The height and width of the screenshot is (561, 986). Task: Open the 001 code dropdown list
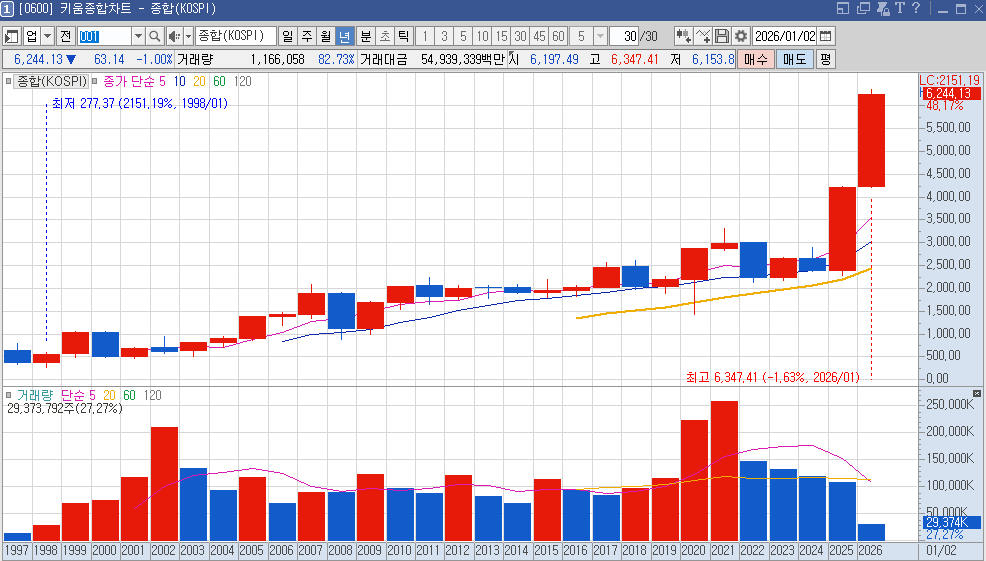click(x=138, y=36)
